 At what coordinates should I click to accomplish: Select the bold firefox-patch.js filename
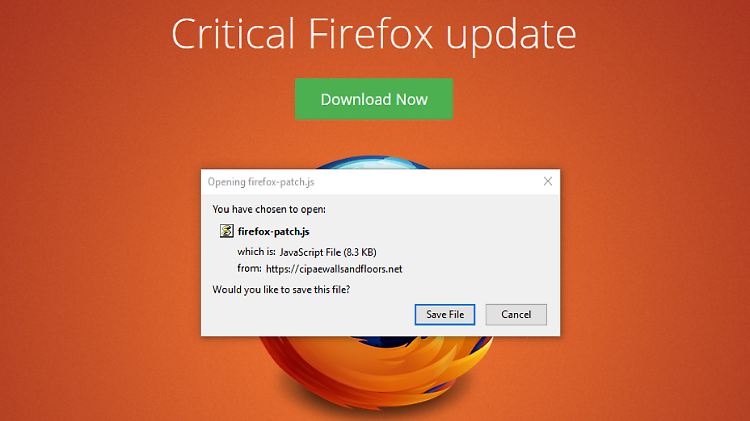coord(274,232)
